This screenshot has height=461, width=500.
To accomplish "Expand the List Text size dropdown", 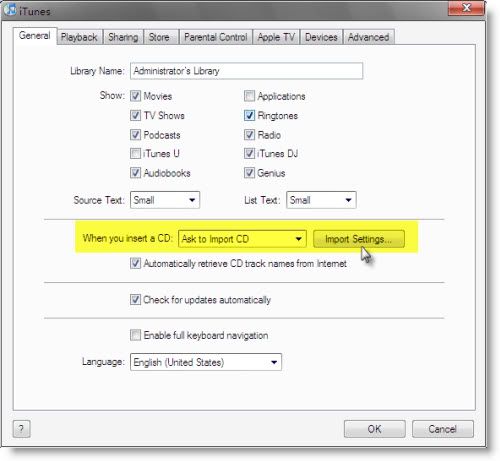I will pyautogui.click(x=321, y=200).
